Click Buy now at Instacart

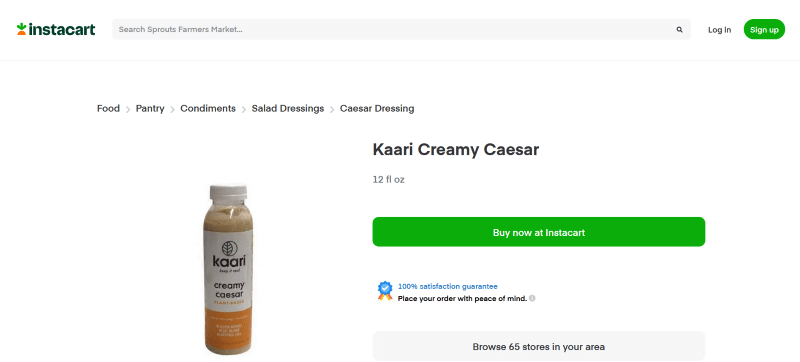coord(538,232)
